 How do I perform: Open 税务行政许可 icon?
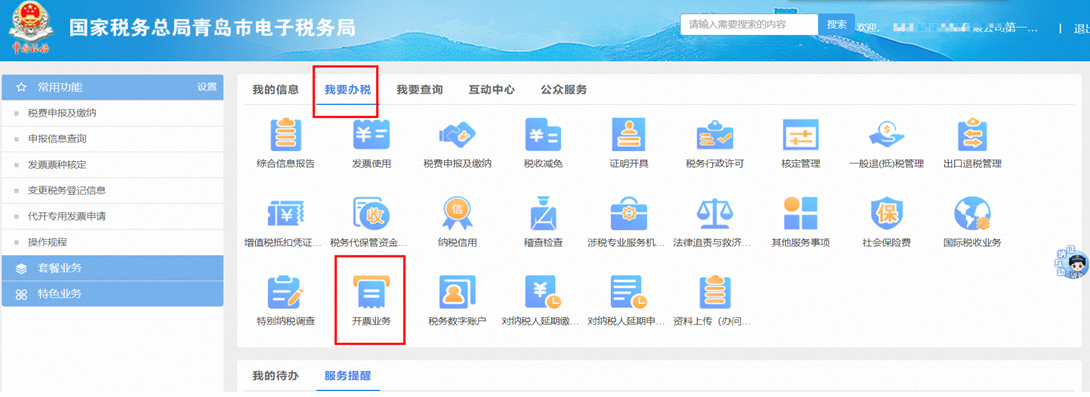click(x=715, y=135)
